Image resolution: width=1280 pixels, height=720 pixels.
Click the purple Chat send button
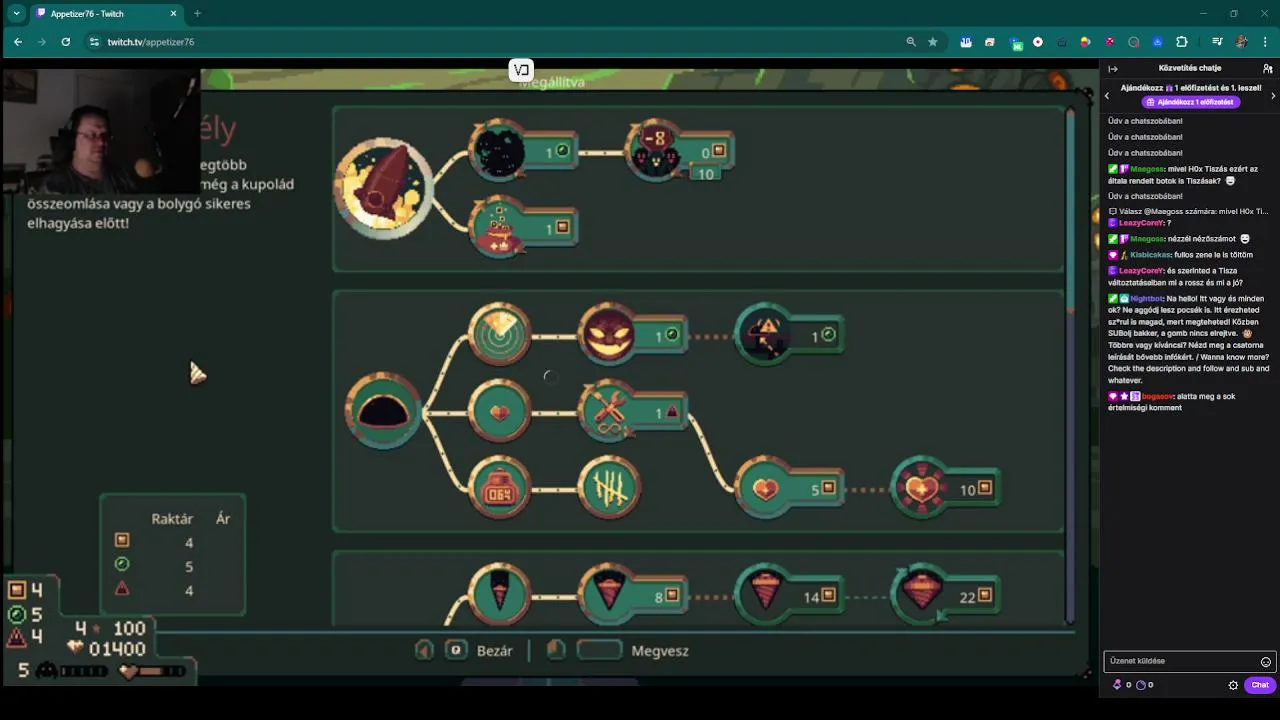(1260, 685)
